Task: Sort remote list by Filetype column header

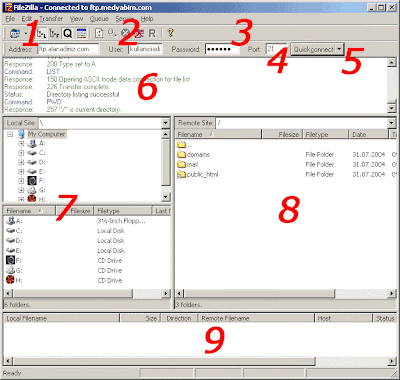Action: tap(326, 134)
